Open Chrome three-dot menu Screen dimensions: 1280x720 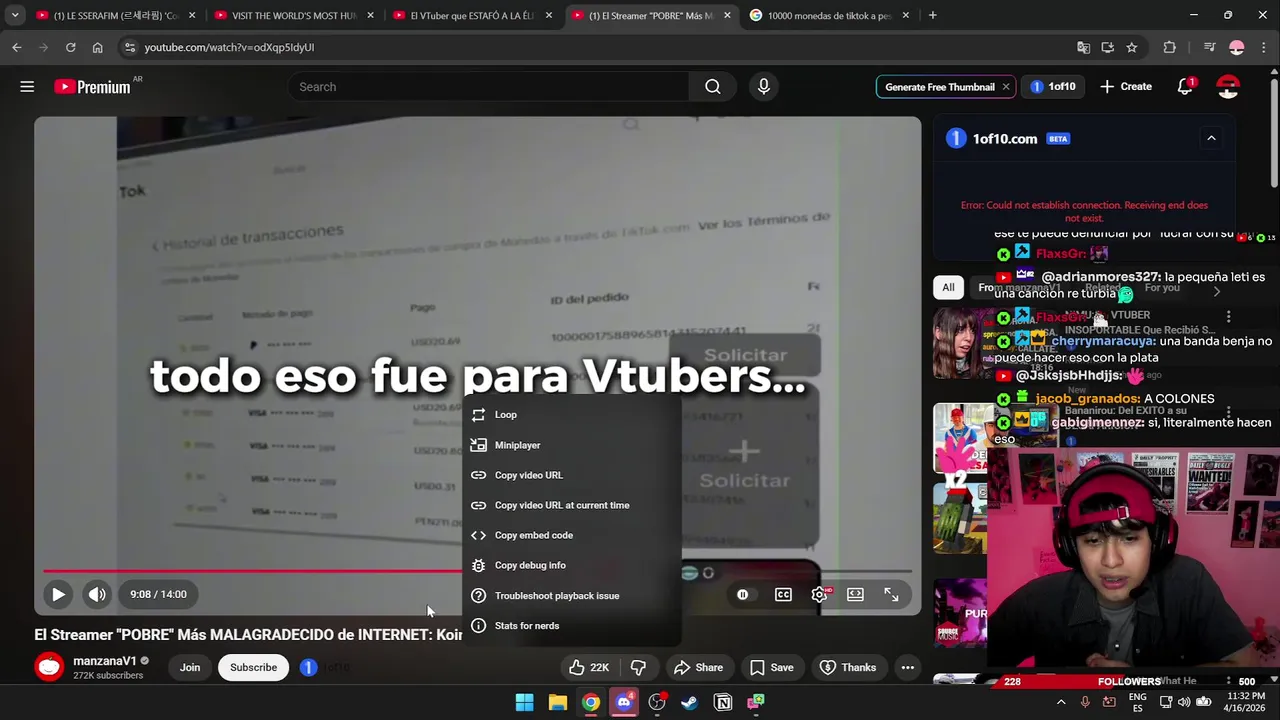coord(1264,47)
